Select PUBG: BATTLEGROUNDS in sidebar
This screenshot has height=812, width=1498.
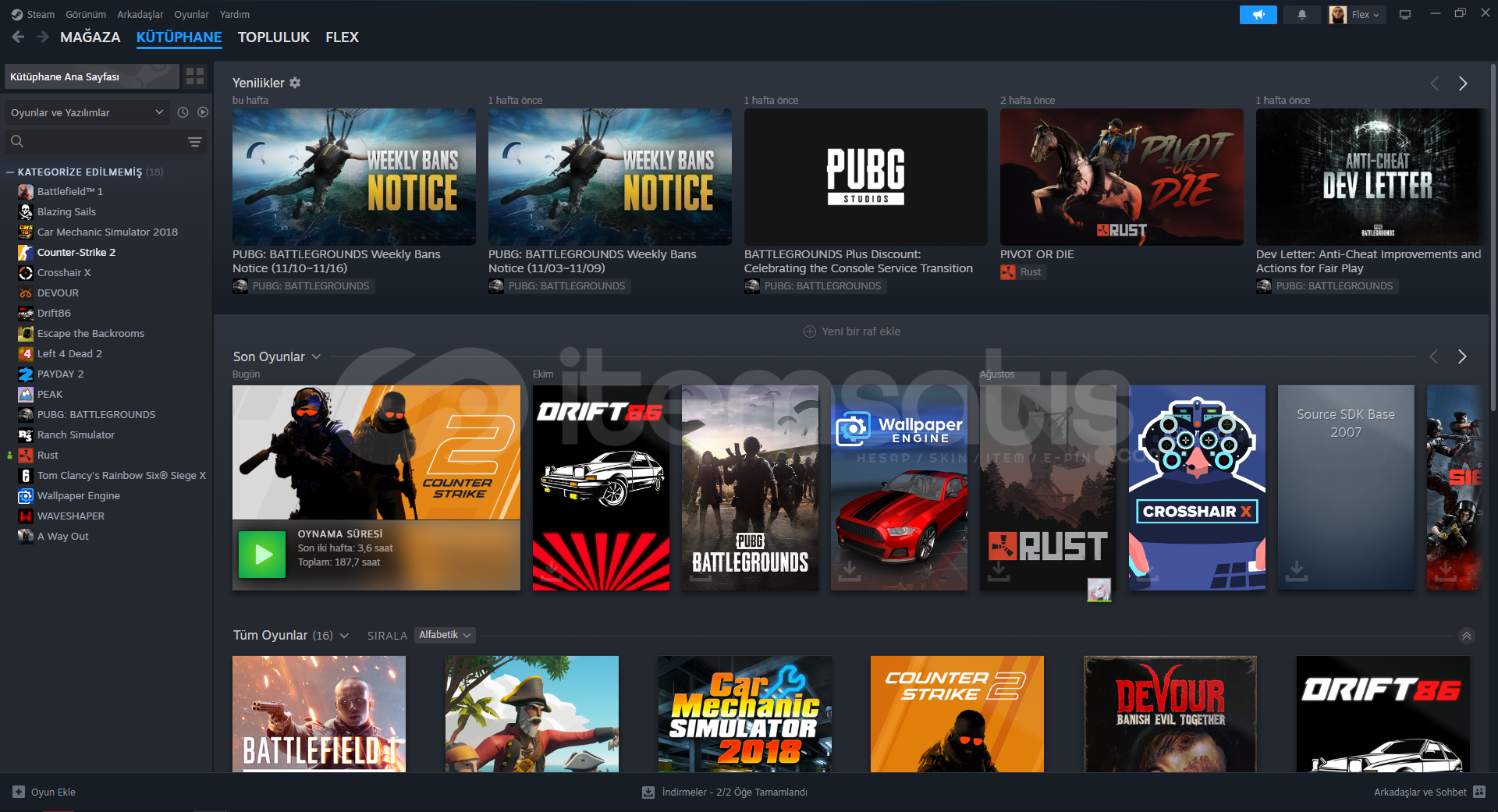(96, 415)
